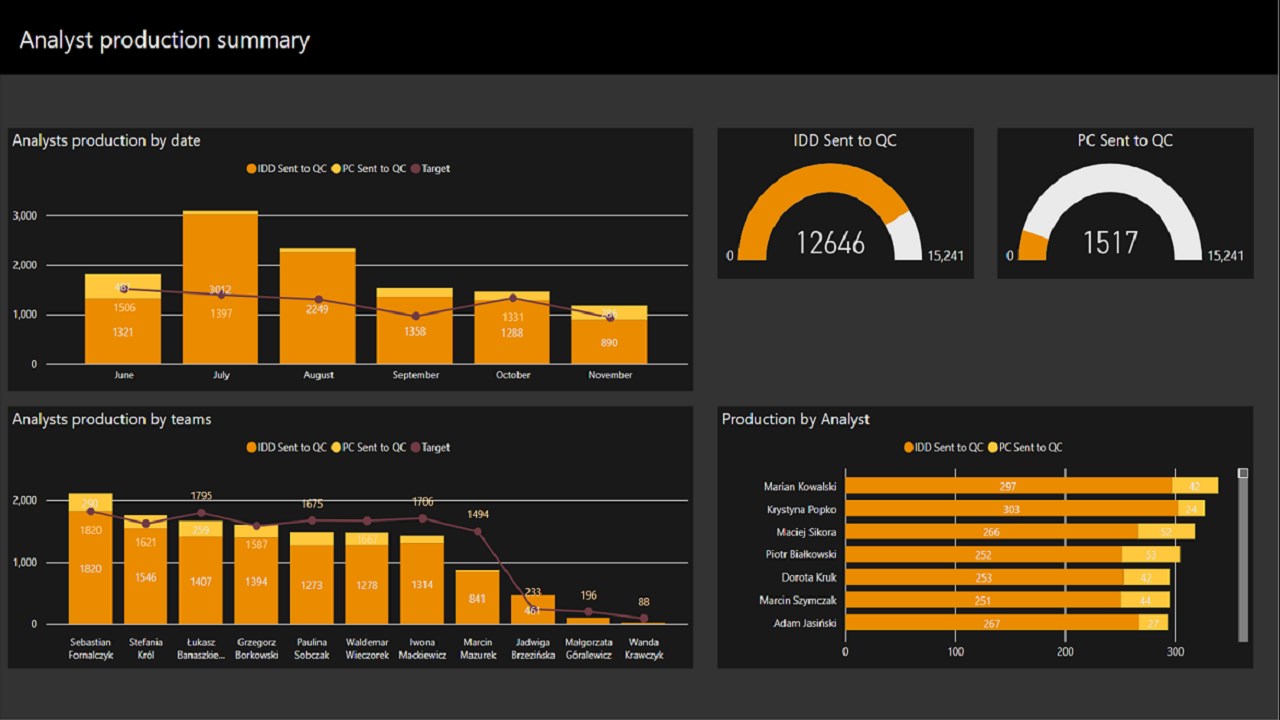Screen dimensions: 1280x720
Task: Select Target legend dot in teams chart
Action: coord(416,448)
